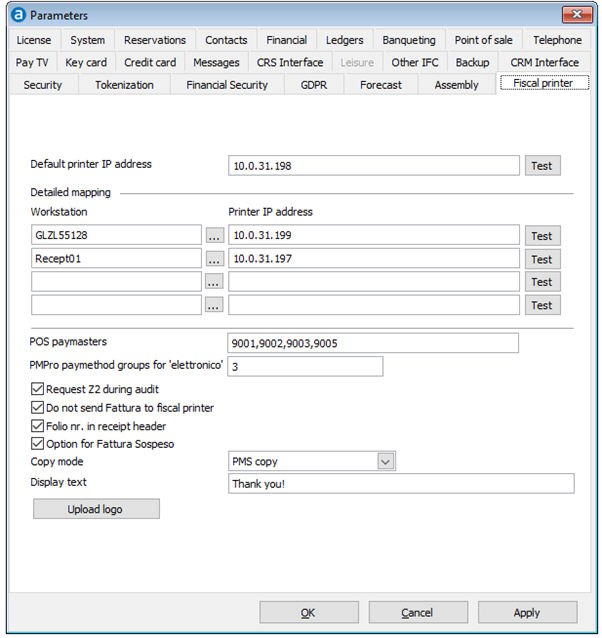602x638 pixels.
Task: Go to the Messages tab
Action: coord(216,63)
